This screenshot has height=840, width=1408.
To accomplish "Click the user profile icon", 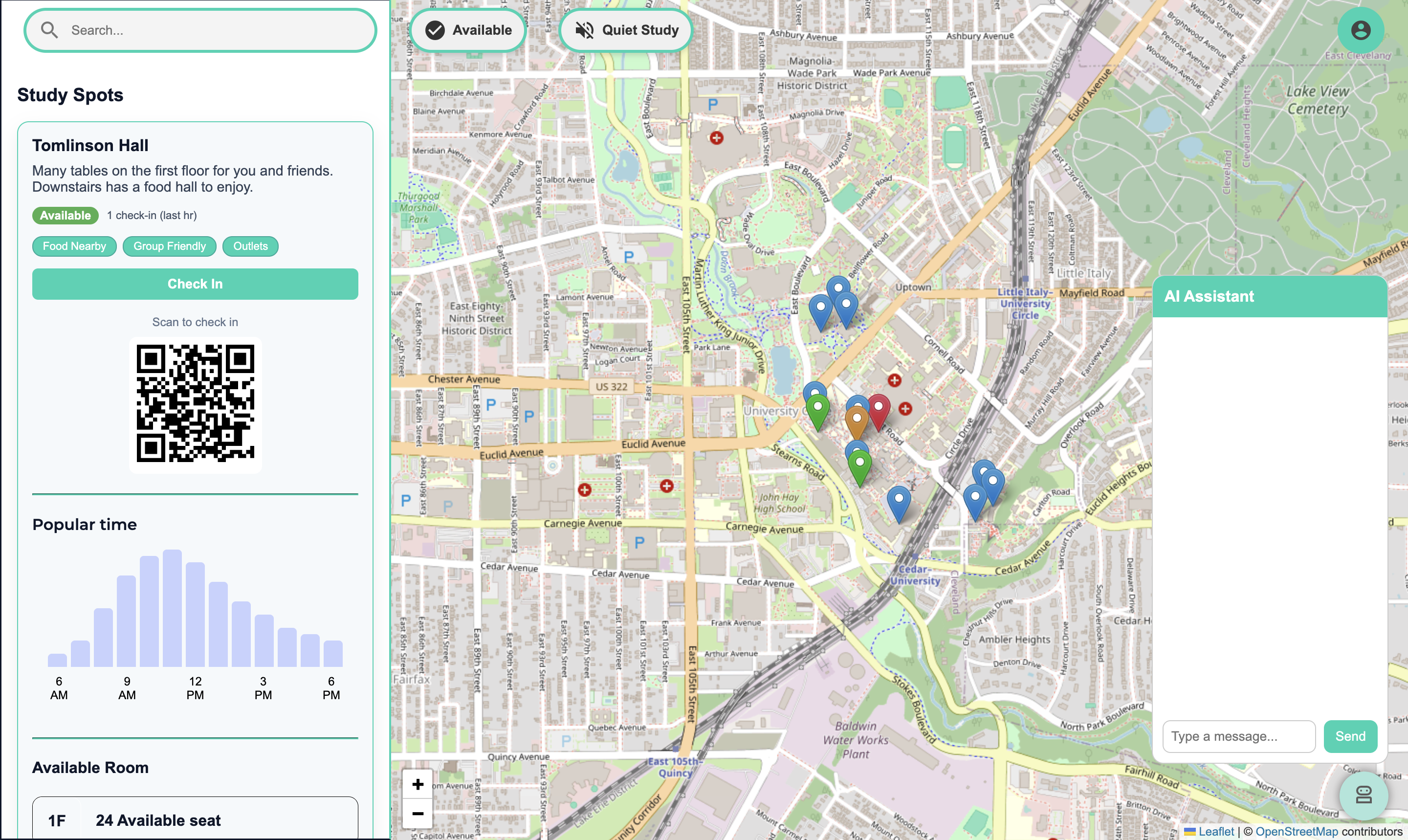I will 1360,30.
